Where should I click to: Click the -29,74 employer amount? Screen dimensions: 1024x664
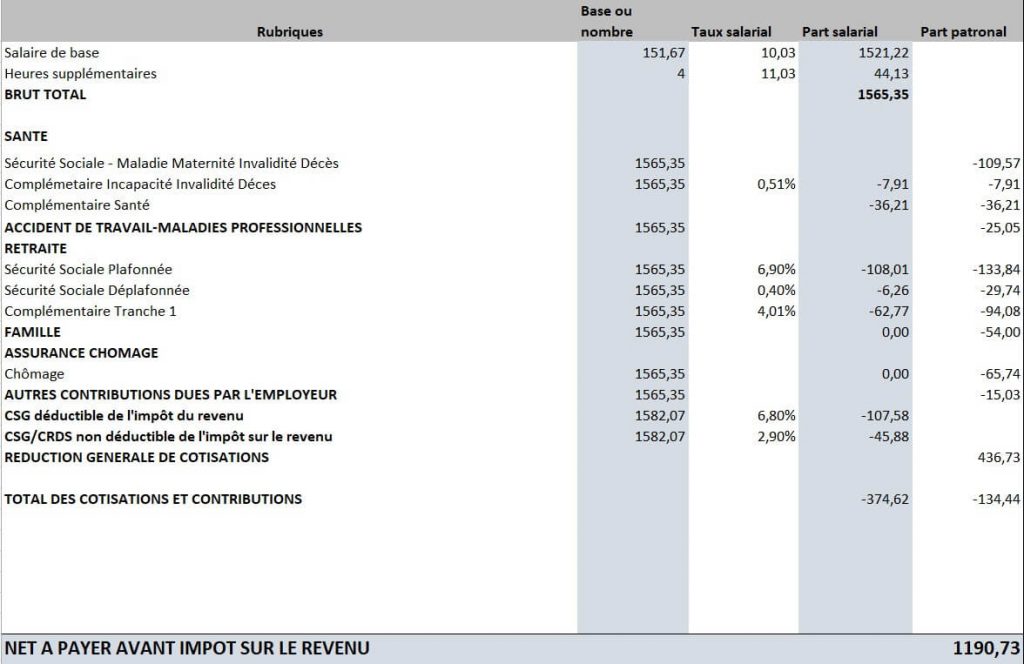[x=1000, y=291]
